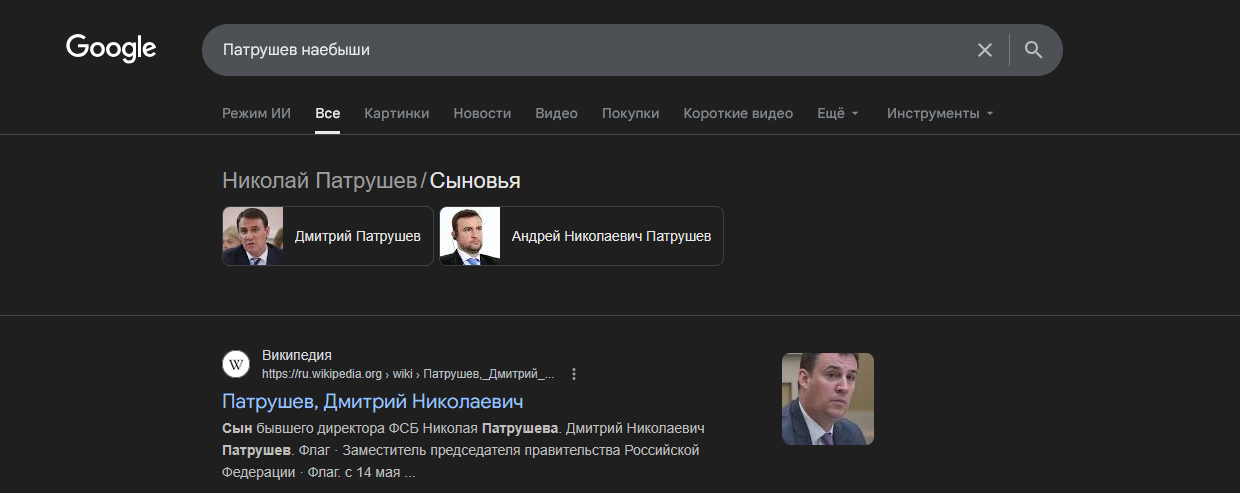The height and width of the screenshot is (493, 1240).
Task: Open the Новости tab
Action: (x=482, y=113)
